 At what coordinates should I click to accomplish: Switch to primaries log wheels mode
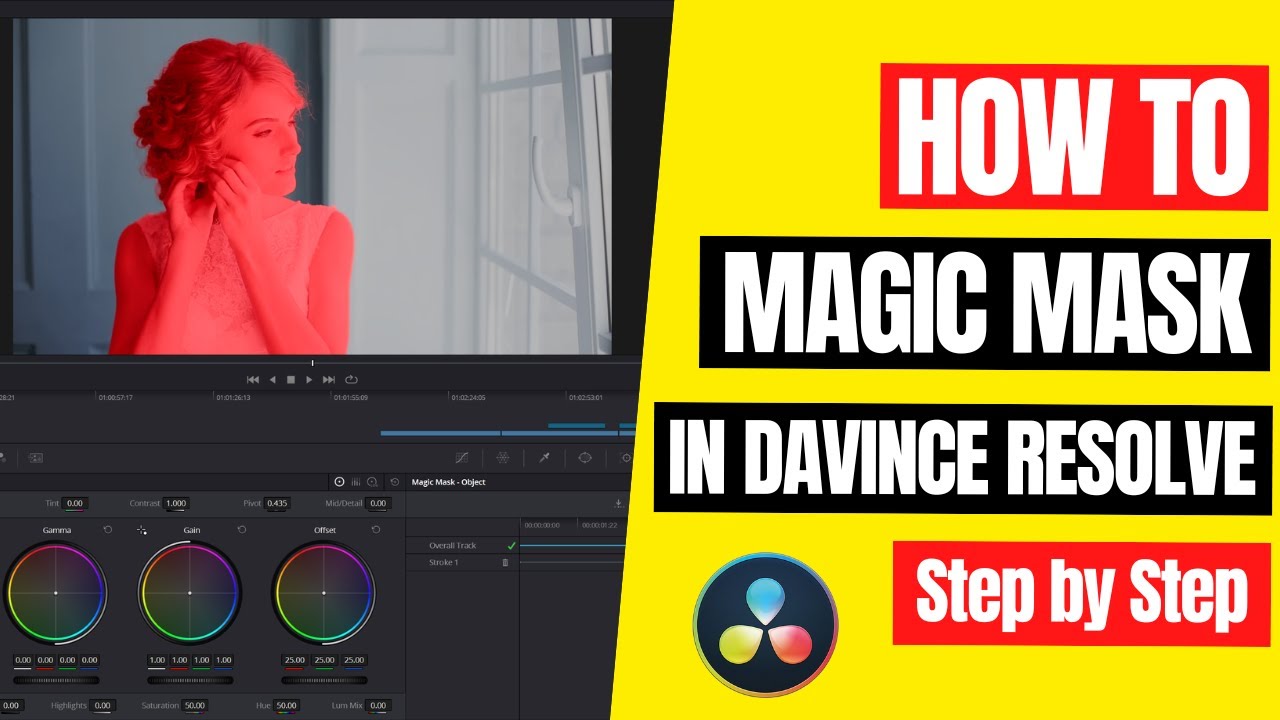[x=372, y=482]
